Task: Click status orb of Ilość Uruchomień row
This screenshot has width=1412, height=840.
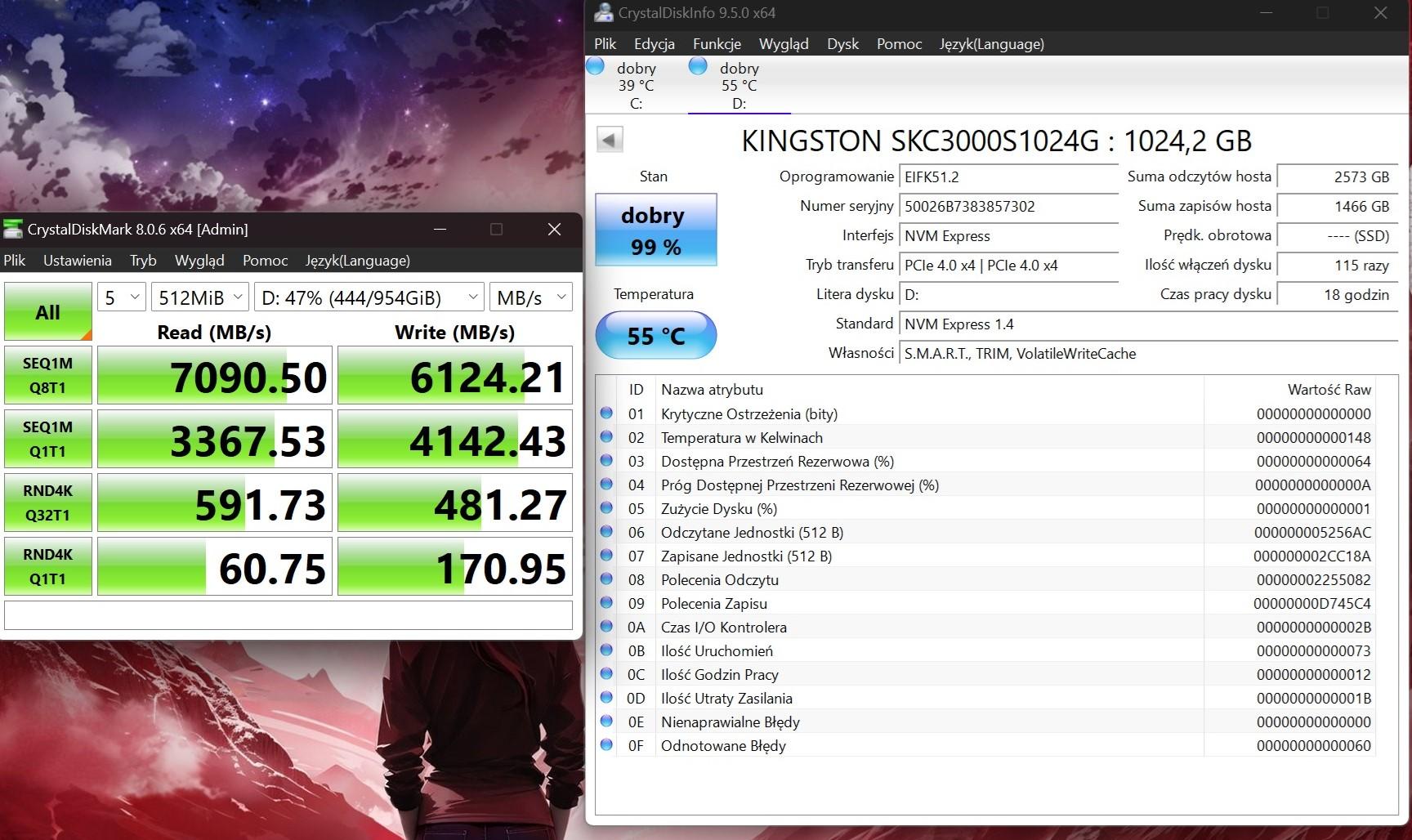Action: [x=606, y=650]
